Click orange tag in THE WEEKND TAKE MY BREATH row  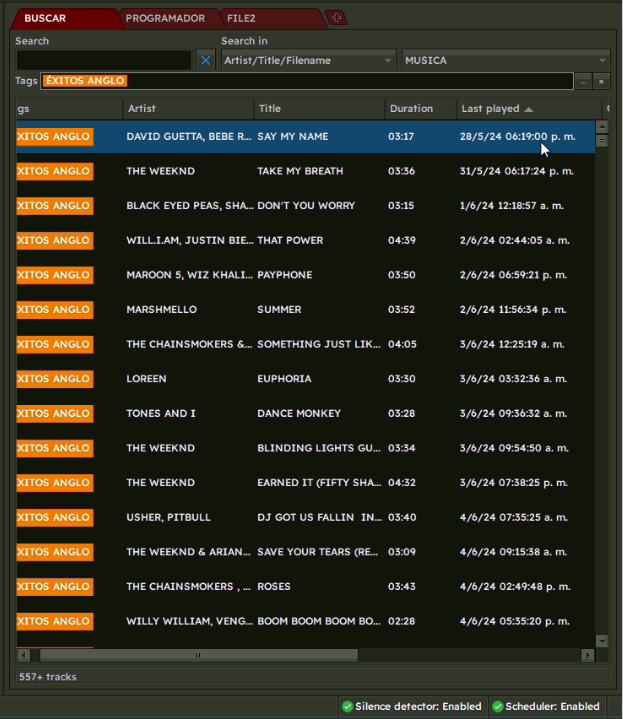point(55,171)
